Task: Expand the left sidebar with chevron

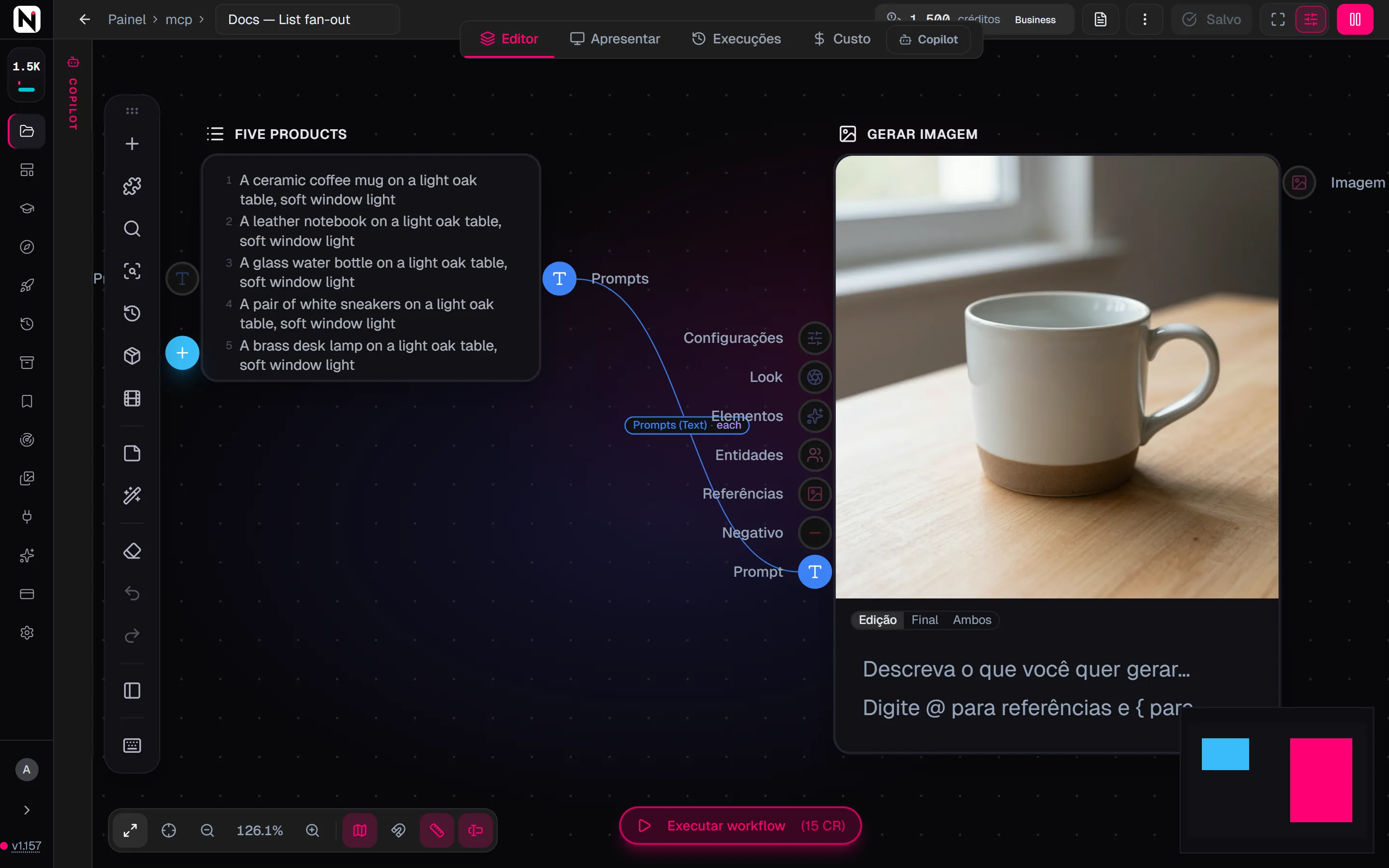Action: [27, 810]
